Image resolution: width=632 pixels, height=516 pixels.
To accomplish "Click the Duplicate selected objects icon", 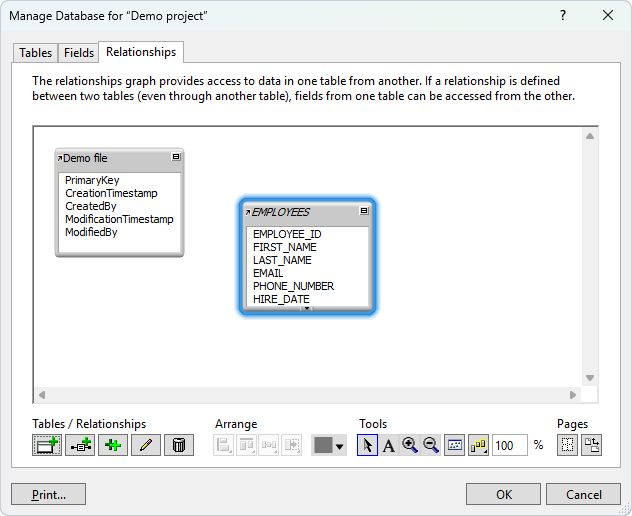I will tap(113, 445).
